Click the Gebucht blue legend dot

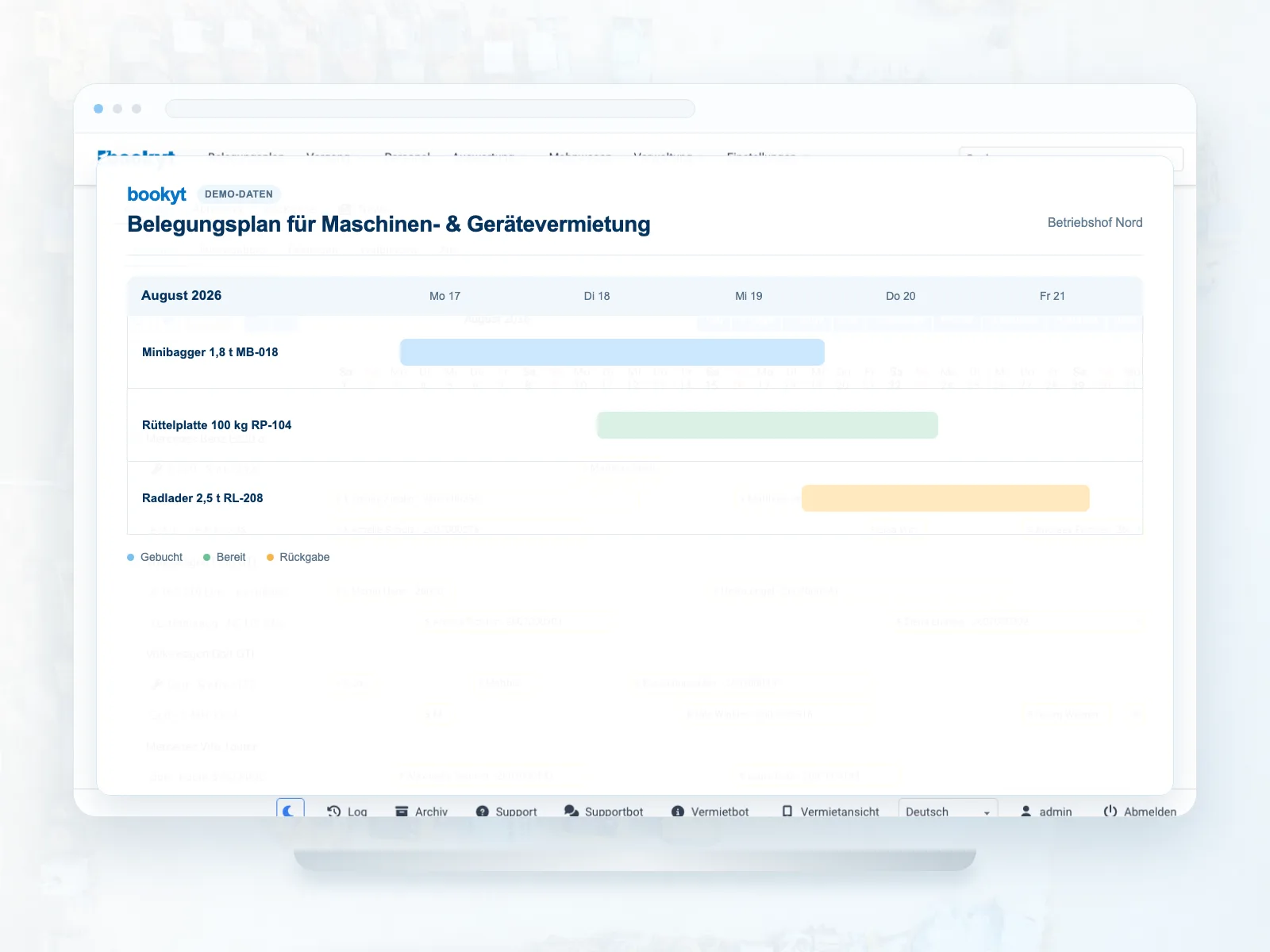tap(131, 558)
